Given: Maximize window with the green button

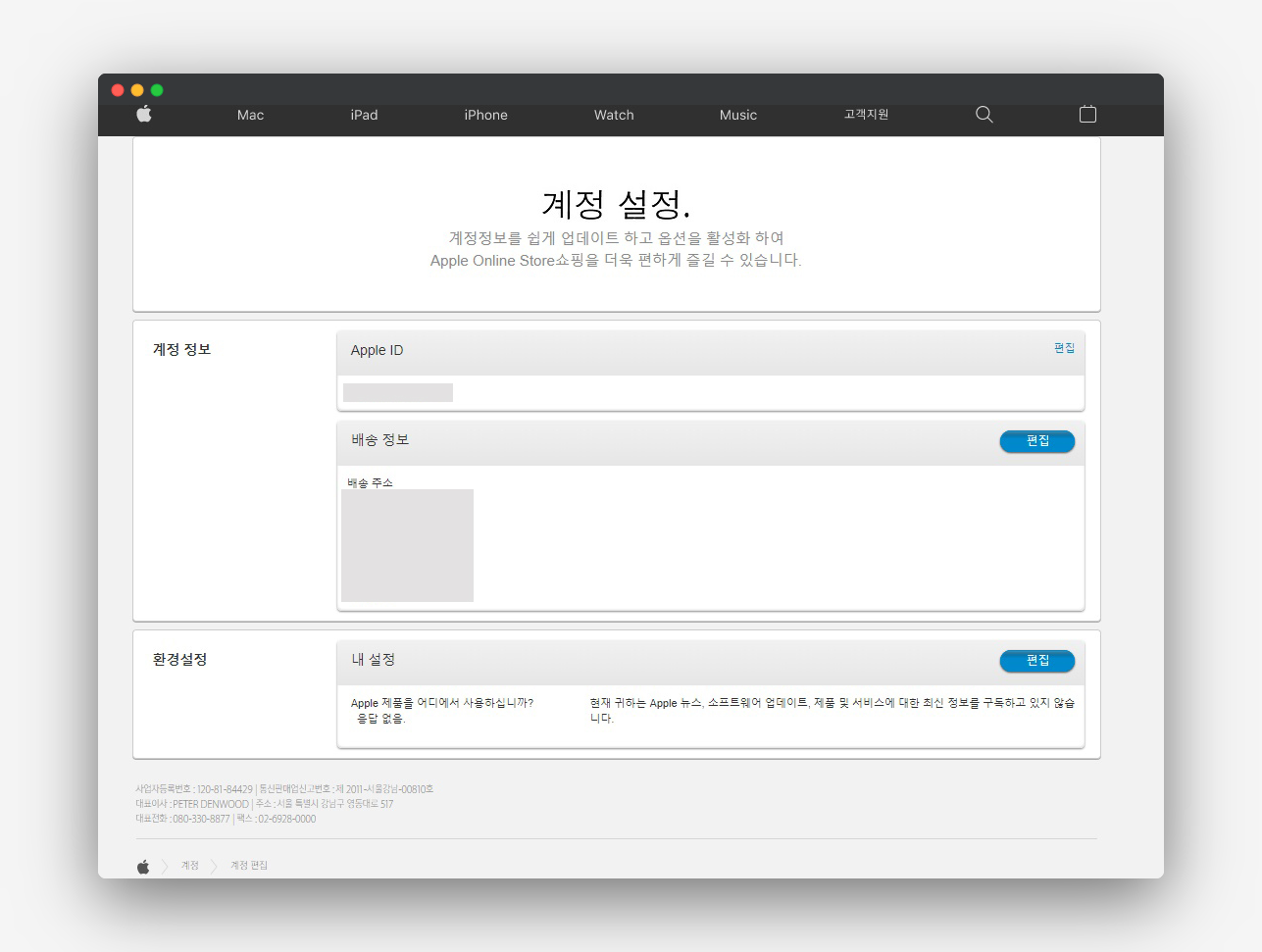Looking at the screenshot, I should pyautogui.click(x=157, y=90).
